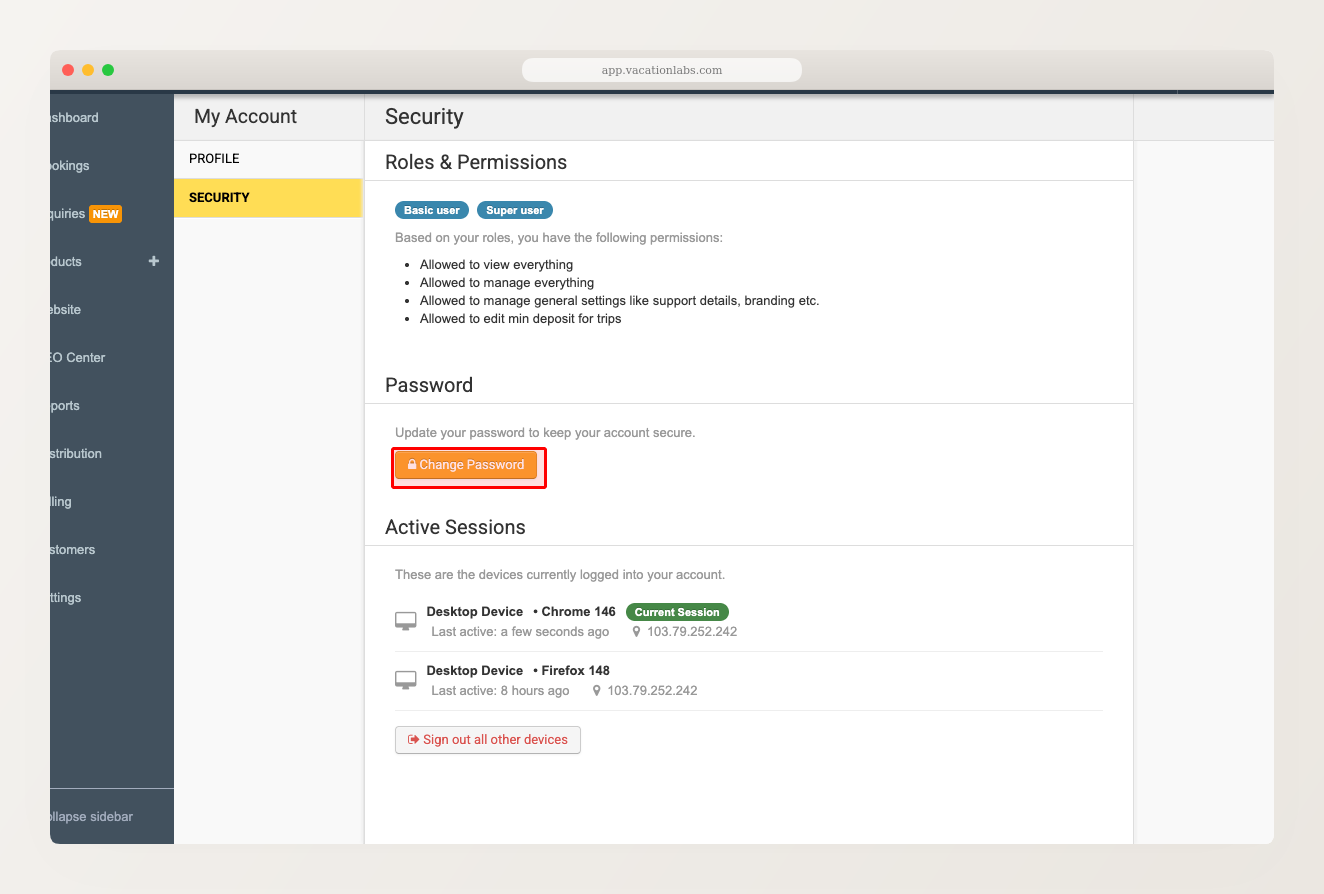Click the location pin beside the Chrome session IP
Viewport: 1324px width, 894px height.
[x=636, y=631]
